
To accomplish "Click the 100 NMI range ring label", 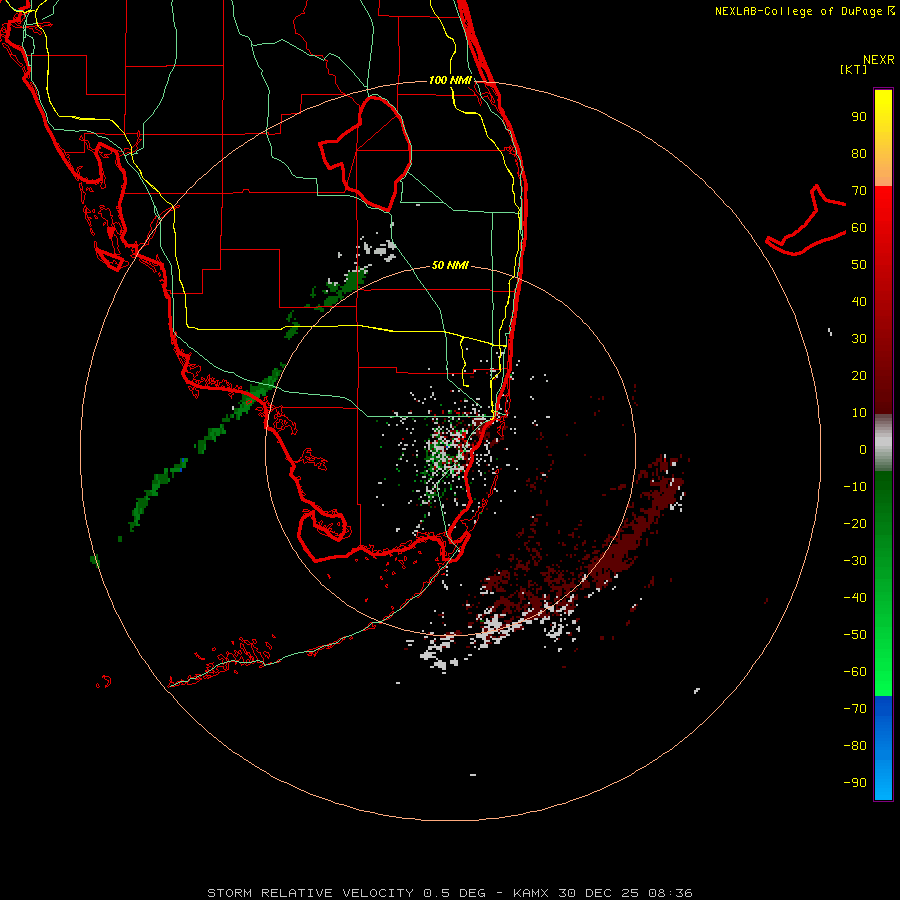I will click(x=450, y=80).
